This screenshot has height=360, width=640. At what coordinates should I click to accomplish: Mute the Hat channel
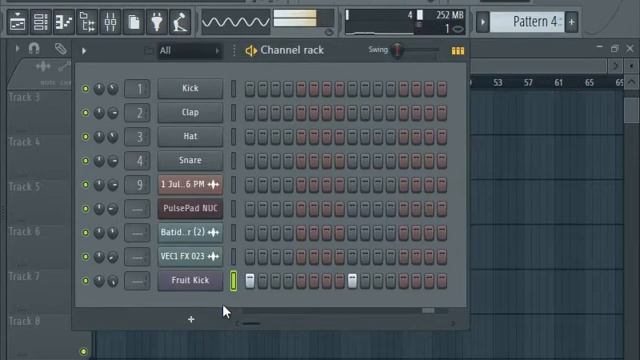click(85, 137)
